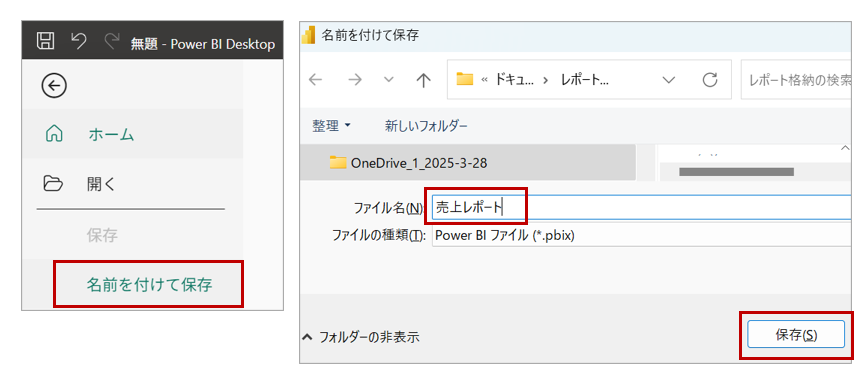Click the ドキュ... breadcrumb segment
The height and width of the screenshot is (388, 868).
[515, 80]
